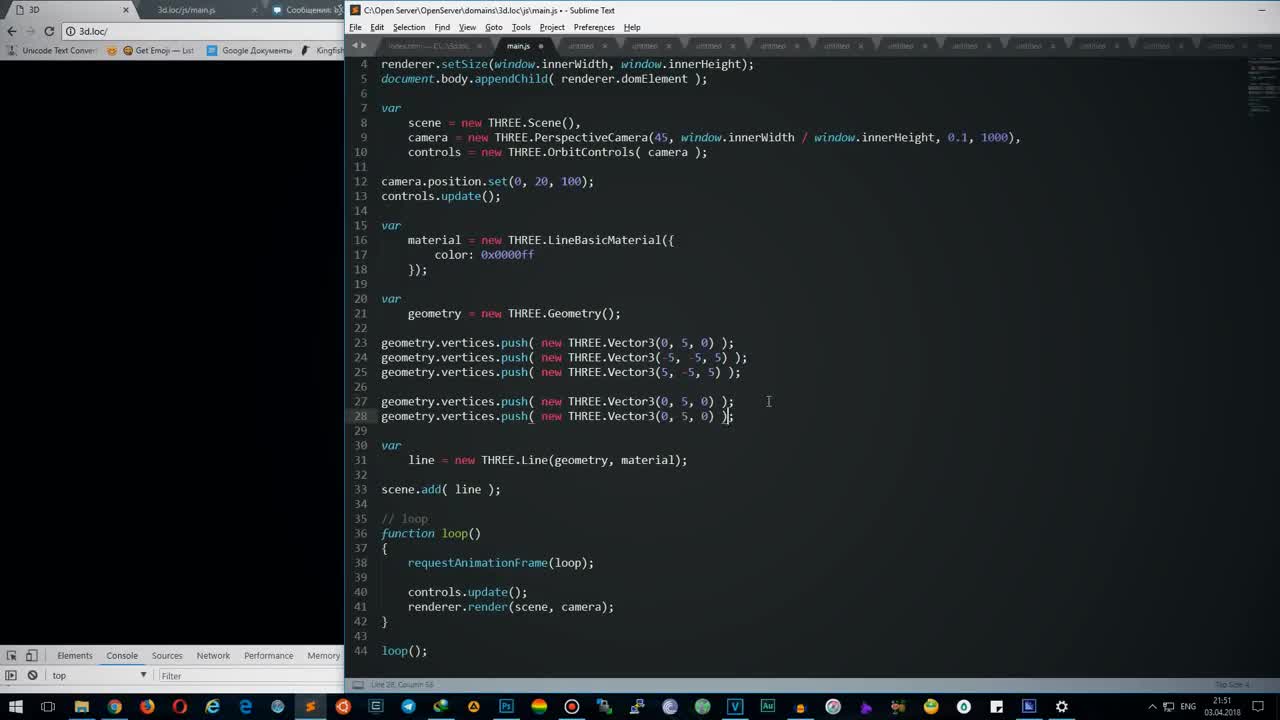This screenshot has height=720, width=1280.
Task: Open the Google Документы bookmark
Action: pos(249,50)
